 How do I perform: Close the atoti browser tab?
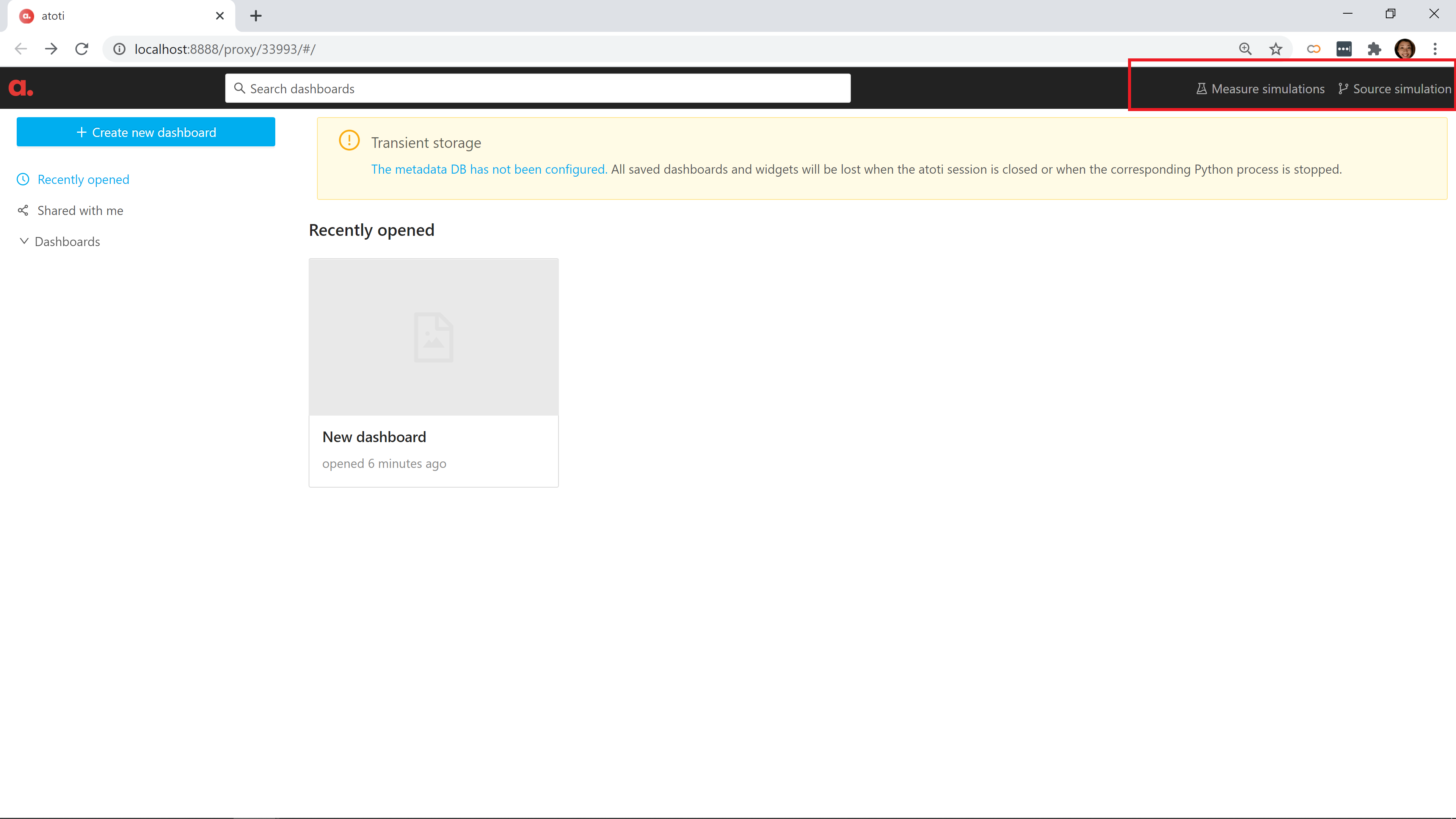pos(220,16)
